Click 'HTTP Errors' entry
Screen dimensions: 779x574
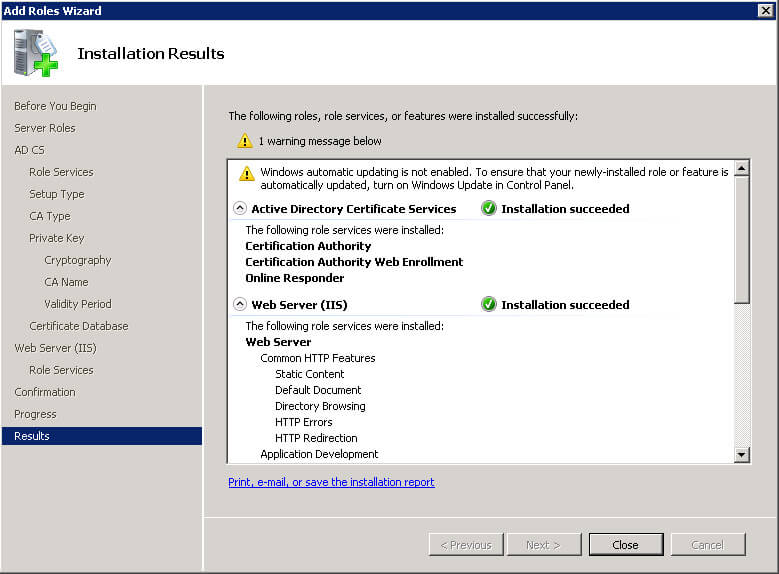[x=304, y=422]
